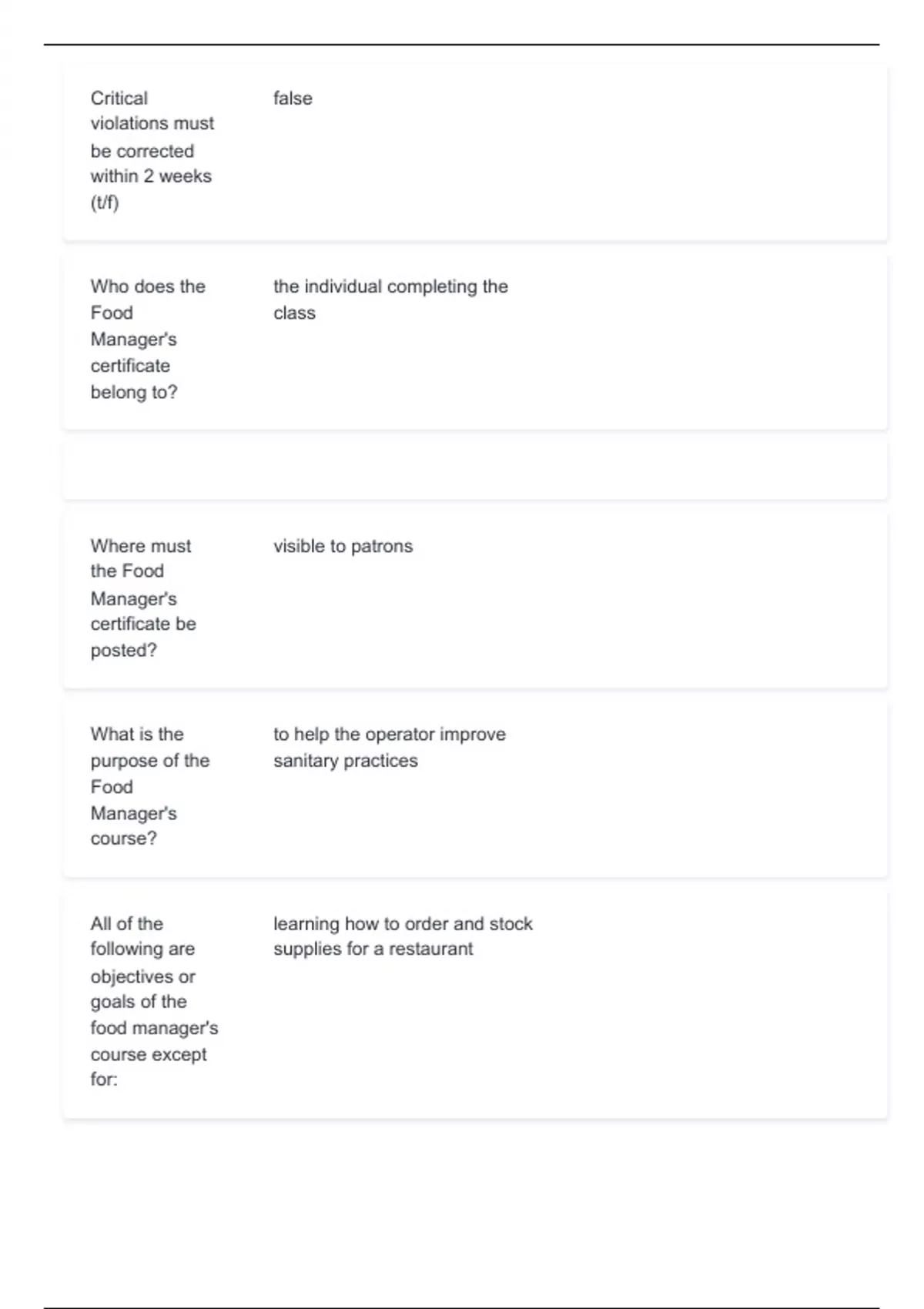Click the 'for:' text in the last card
924x1309 pixels.
104,1080
